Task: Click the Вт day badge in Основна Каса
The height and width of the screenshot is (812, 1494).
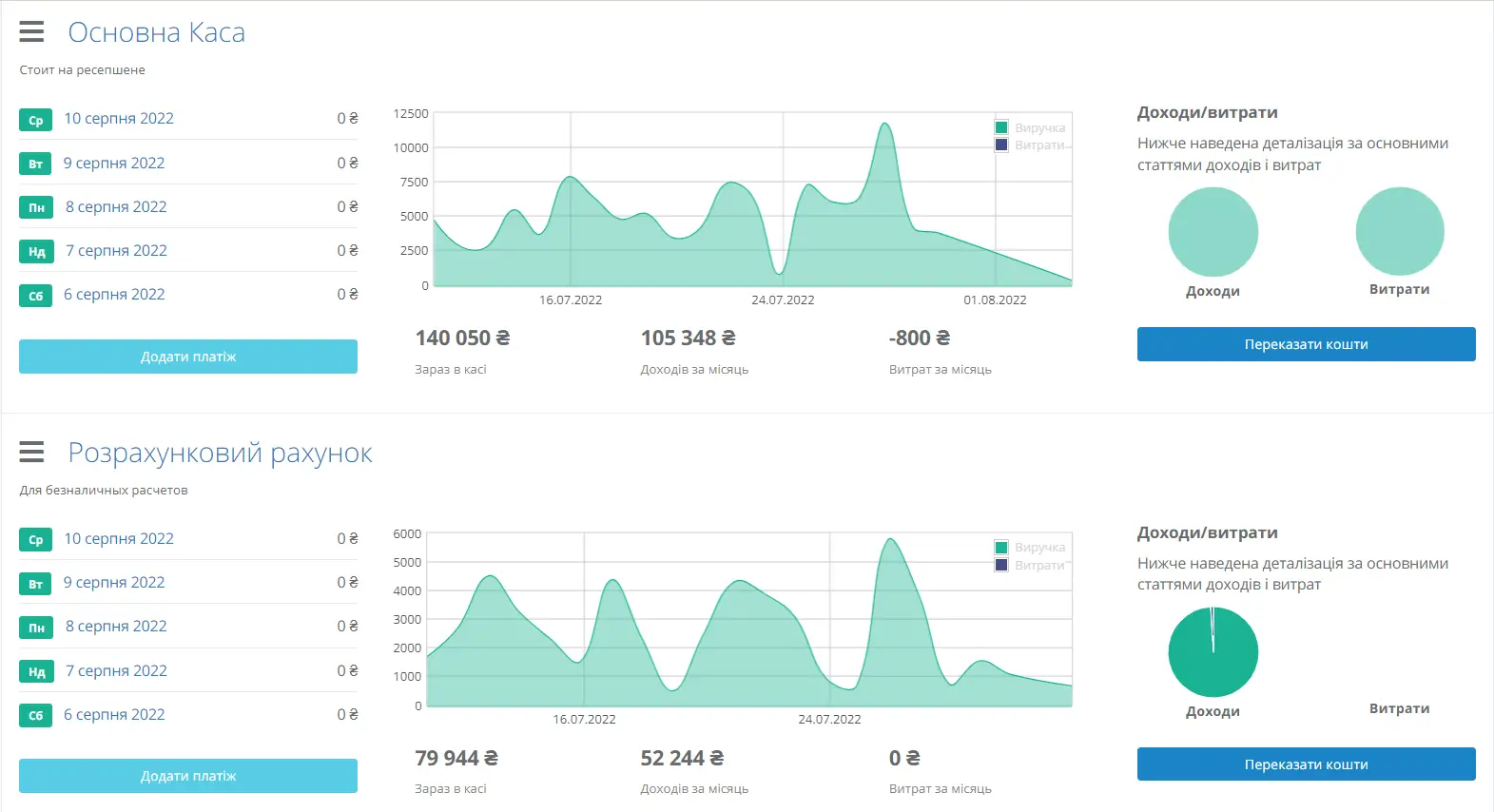Action: click(x=35, y=164)
